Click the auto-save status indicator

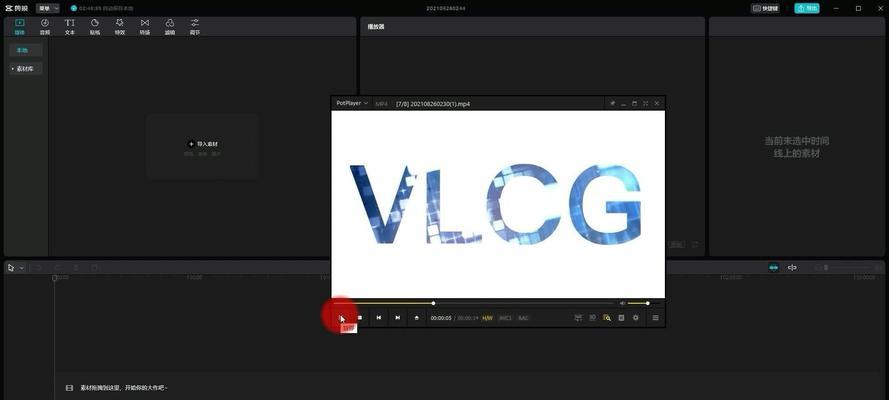tap(103, 8)
